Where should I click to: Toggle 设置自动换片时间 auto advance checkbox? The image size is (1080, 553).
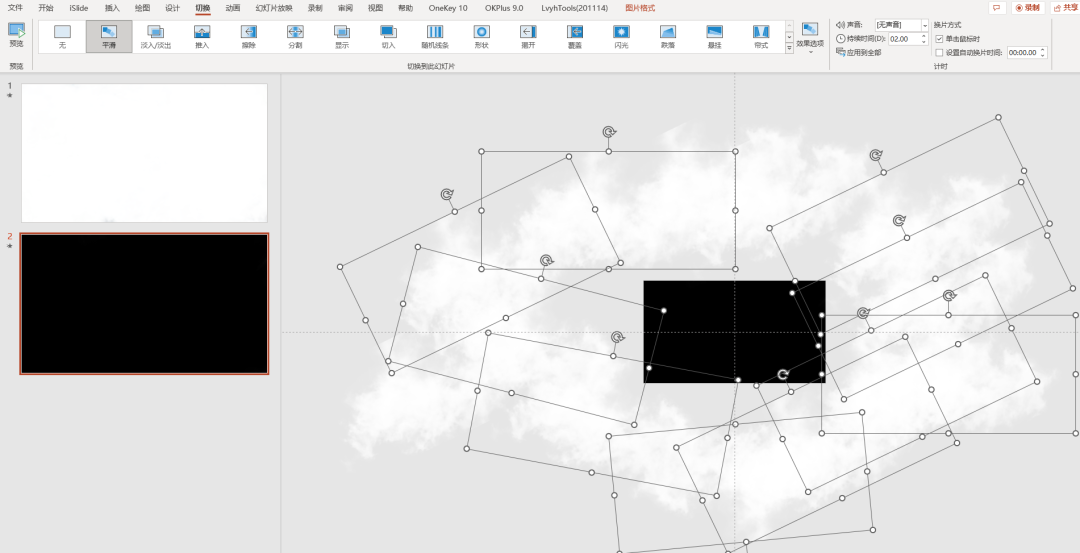point(939,52)
